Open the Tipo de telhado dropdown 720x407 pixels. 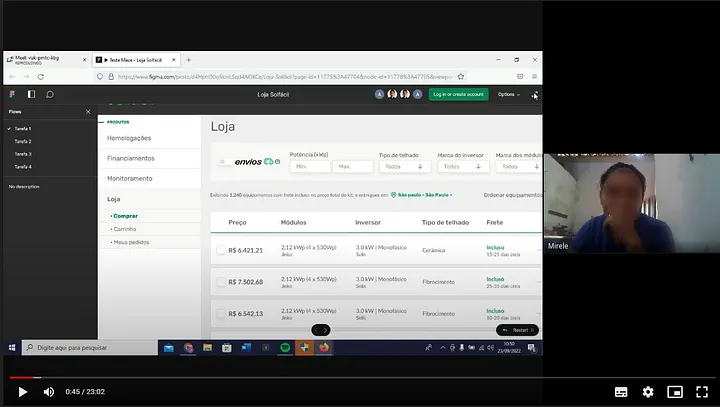pyautogui.click(x=405, y=167)
